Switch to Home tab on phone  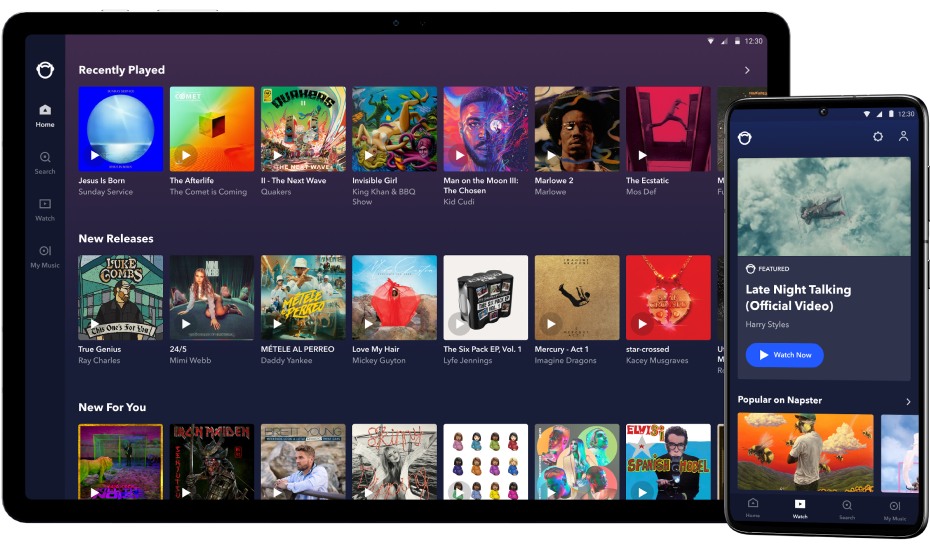(x=753, y=508)
